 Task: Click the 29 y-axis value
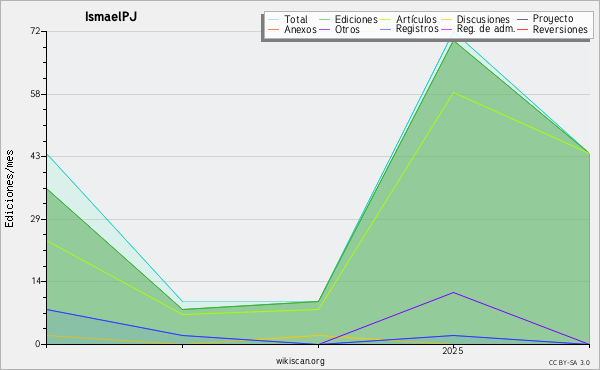(36, 219)
